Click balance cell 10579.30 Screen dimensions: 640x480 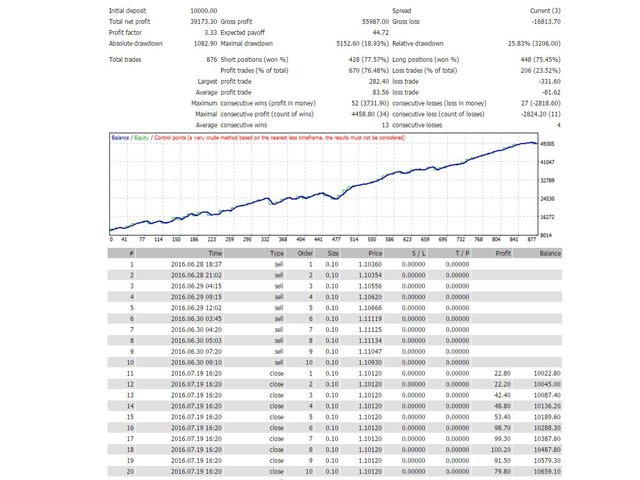547,461
